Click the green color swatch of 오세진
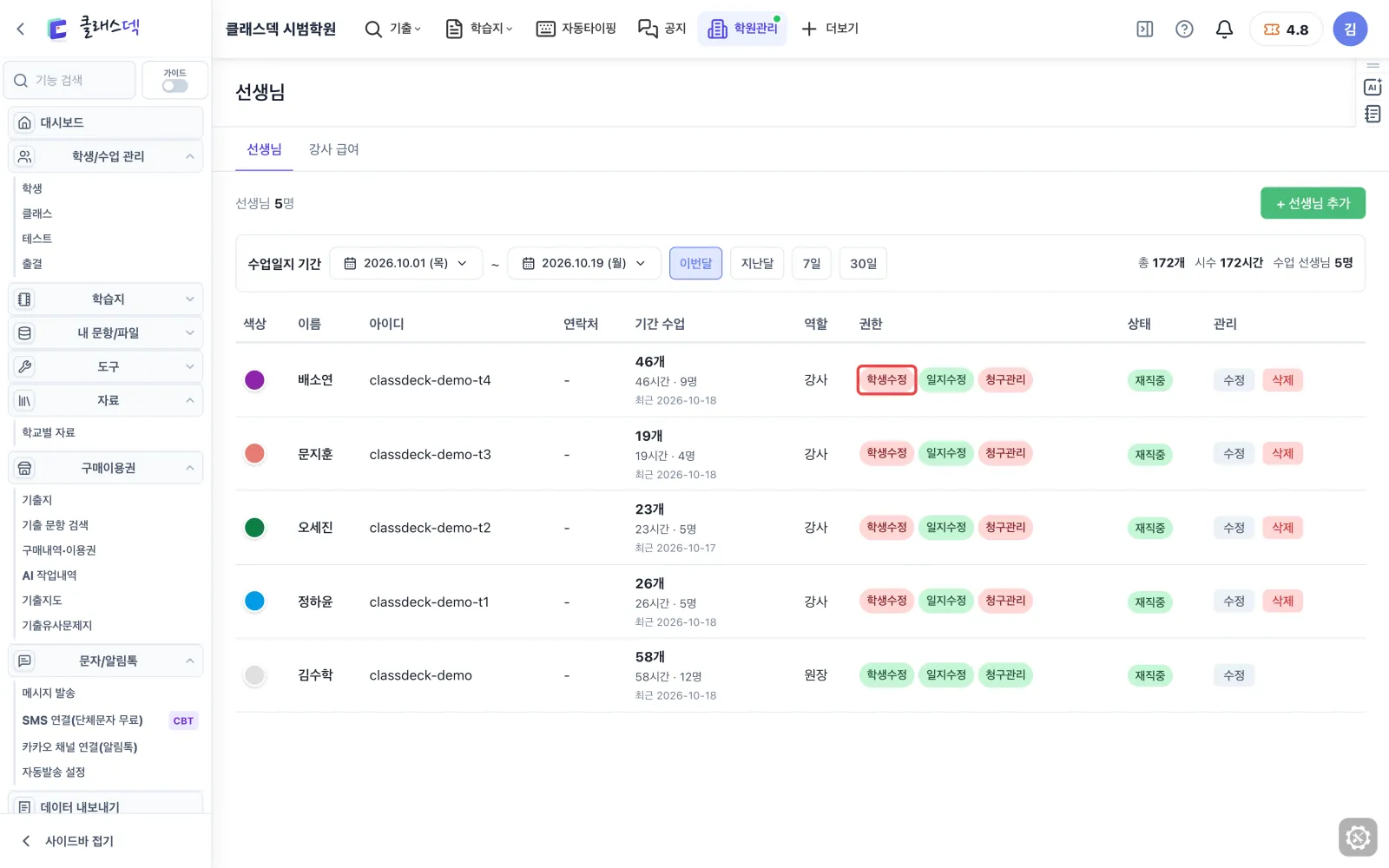The height and width of the screenshot is (868, 1389). point(254,527)
